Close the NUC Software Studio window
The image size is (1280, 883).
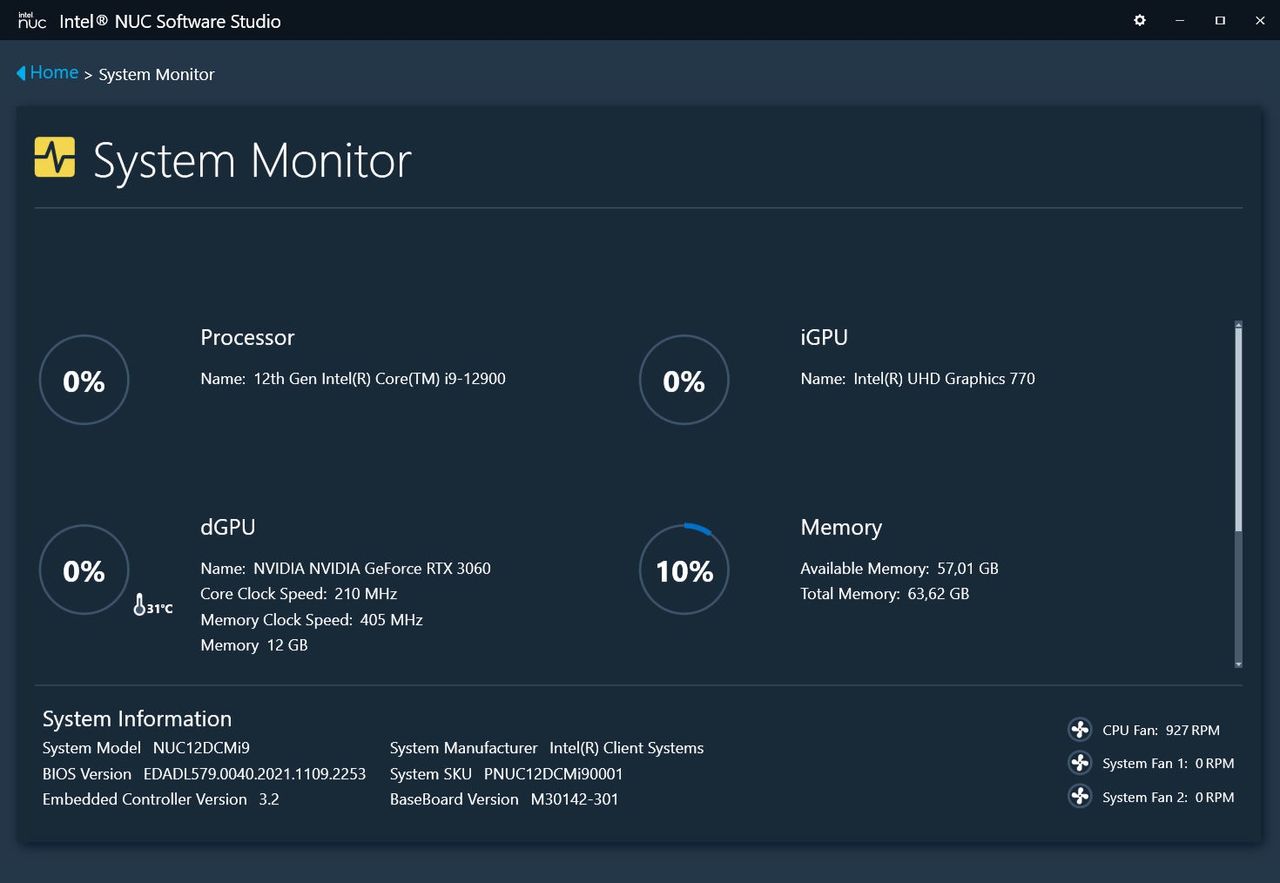click(x=1260, y=20)
